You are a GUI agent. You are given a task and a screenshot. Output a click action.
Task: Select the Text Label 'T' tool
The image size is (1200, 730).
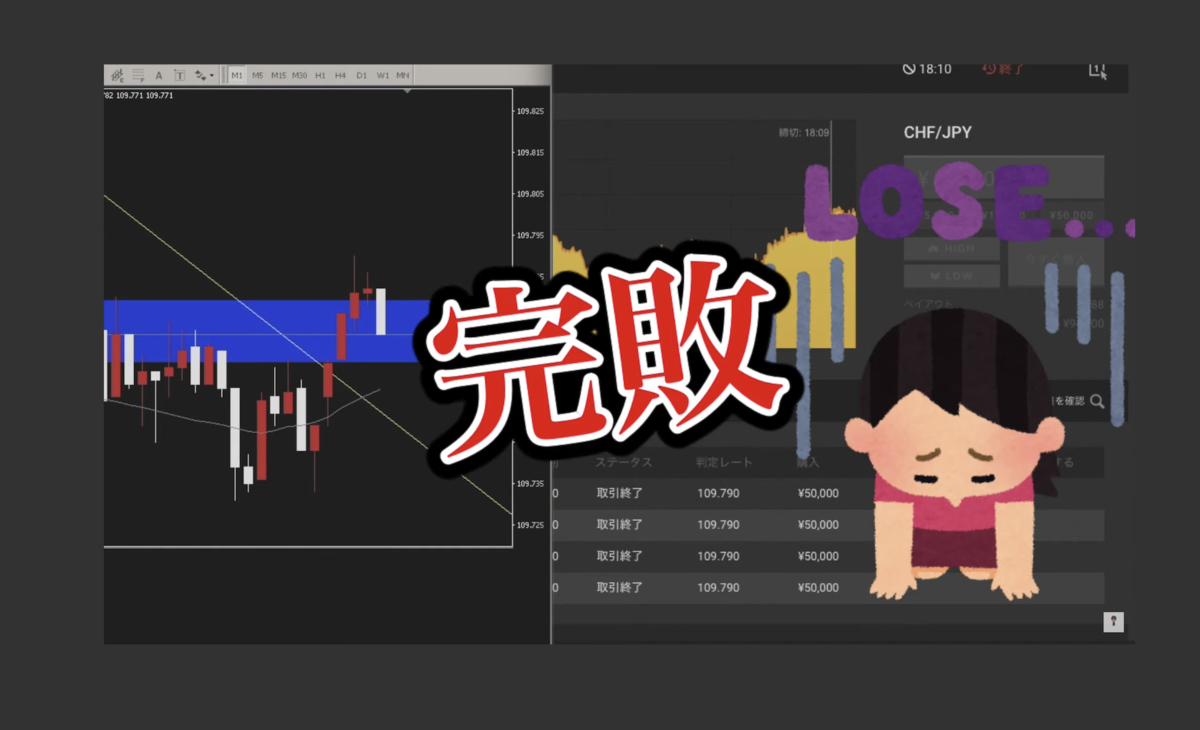coord(179,75)
